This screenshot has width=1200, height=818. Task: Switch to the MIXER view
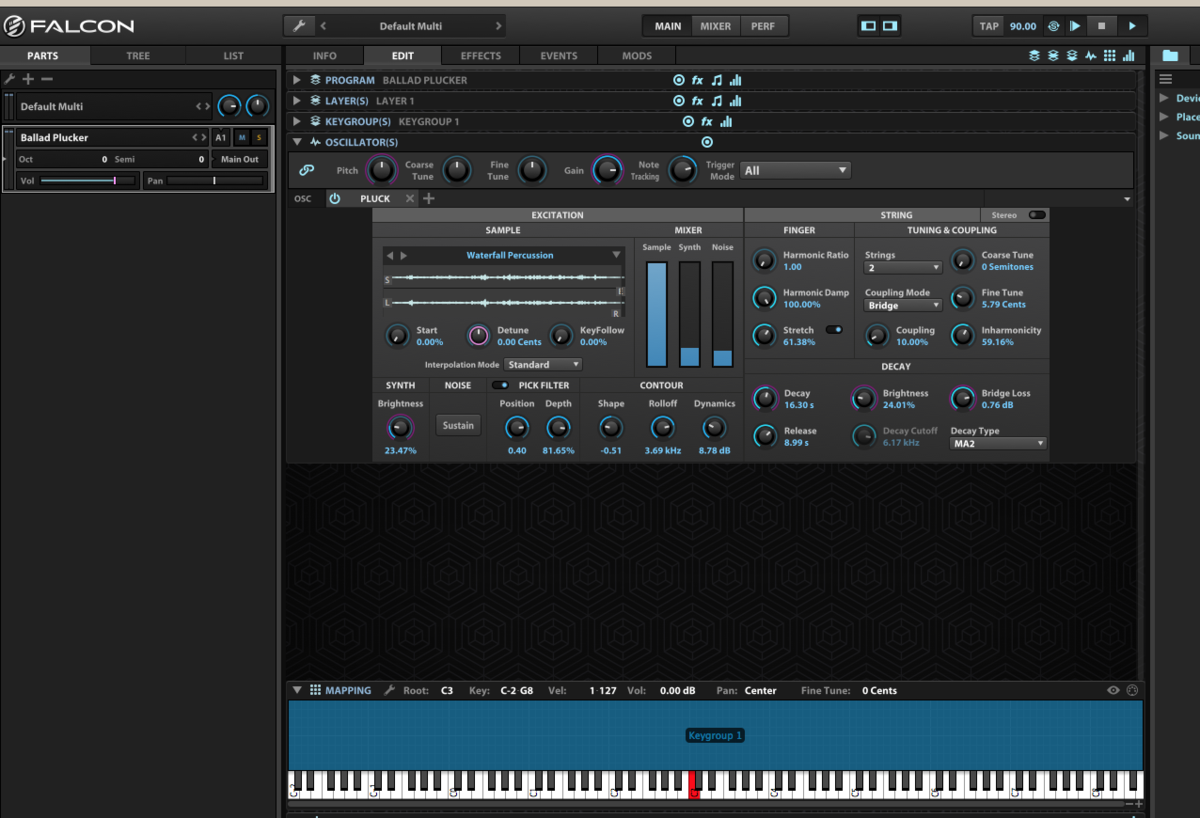pos(715,26)
